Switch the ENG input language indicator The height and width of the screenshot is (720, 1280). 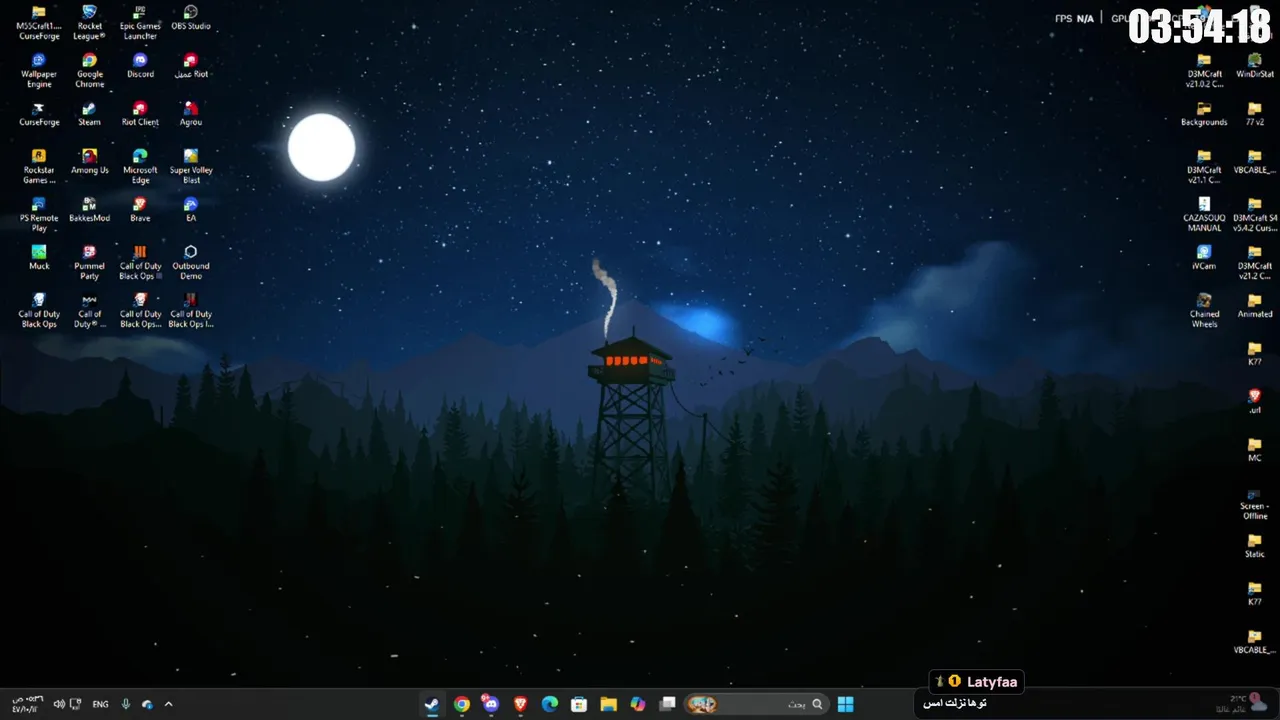point(100,704)
